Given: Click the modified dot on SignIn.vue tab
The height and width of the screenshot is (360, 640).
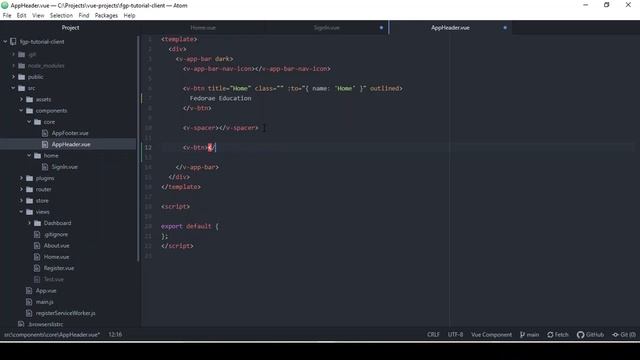Looking at the screenshot, I should coord(381,28).
